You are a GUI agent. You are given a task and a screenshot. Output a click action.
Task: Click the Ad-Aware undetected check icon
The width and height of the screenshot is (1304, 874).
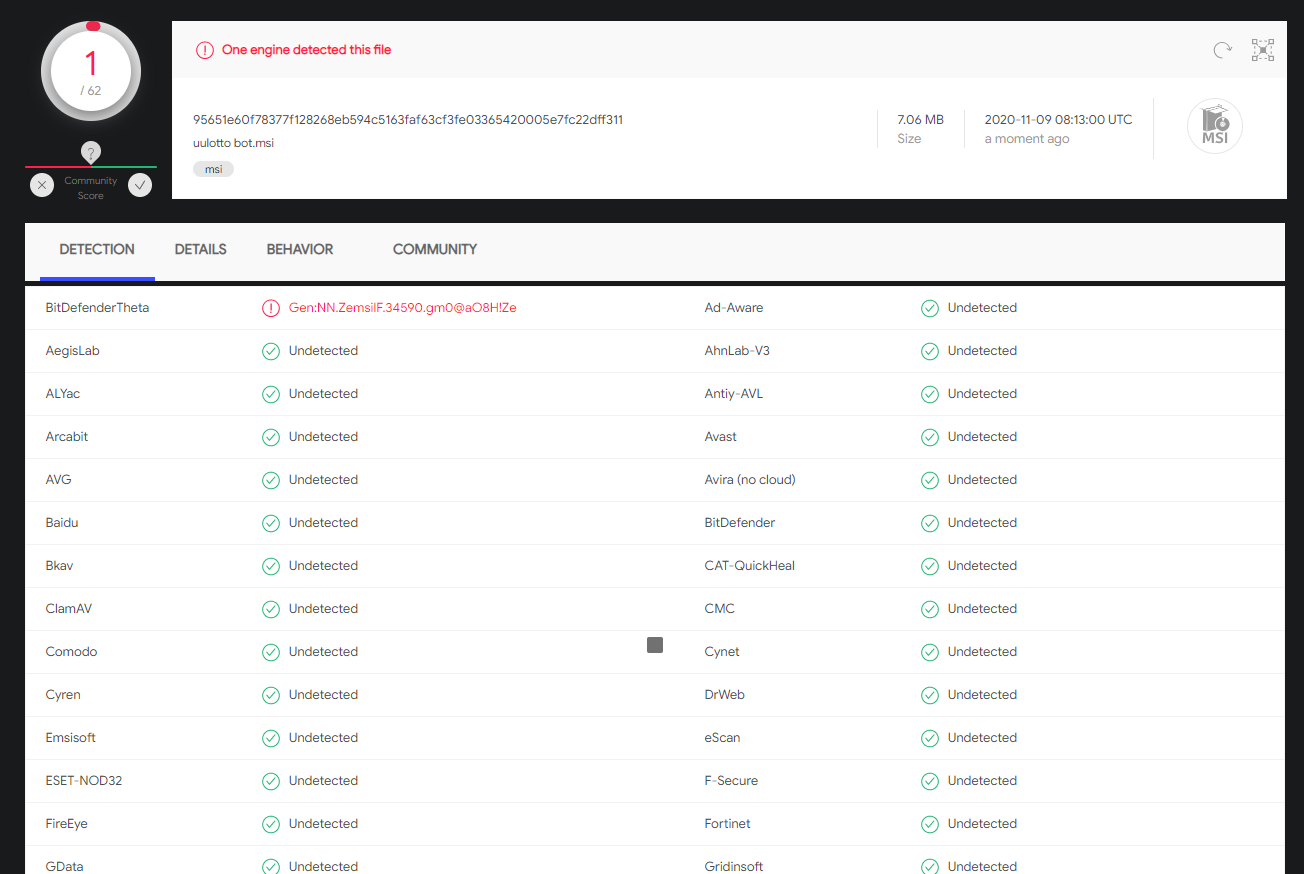point(930,308)
